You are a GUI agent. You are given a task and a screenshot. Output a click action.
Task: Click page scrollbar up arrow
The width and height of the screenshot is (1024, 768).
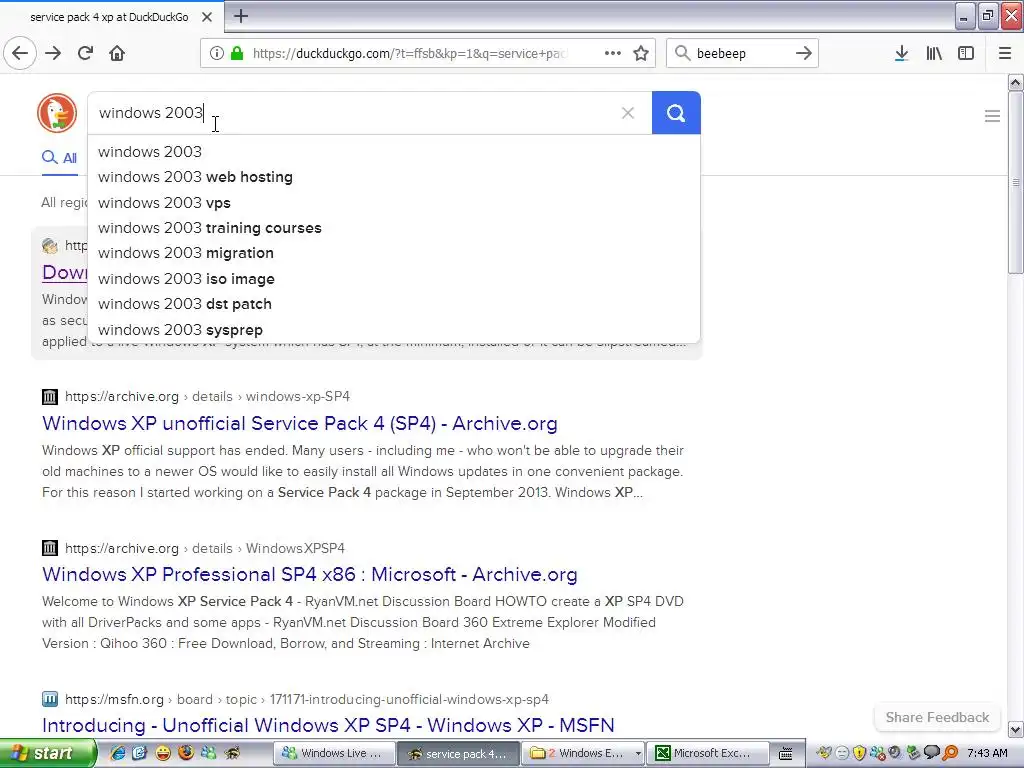(x=1016, y=82)
